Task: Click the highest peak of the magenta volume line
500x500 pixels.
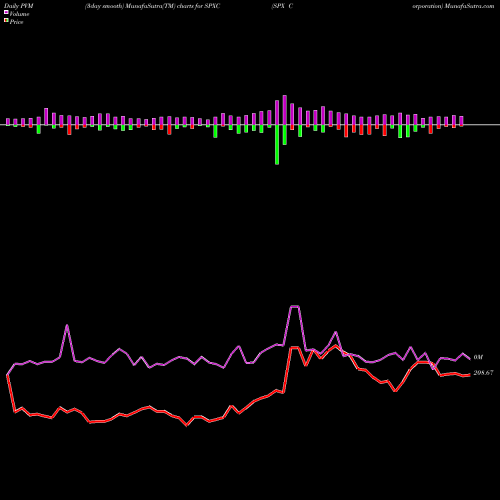Action: click(x=295, y=306)
